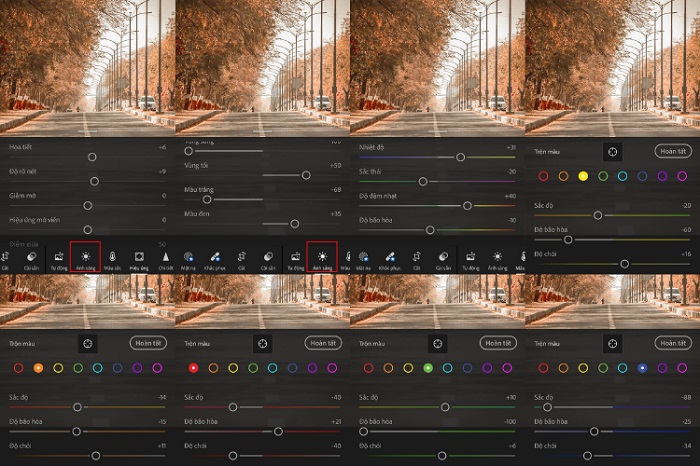
Task: Select the selected yellow color circle
Action: [583, 176]
